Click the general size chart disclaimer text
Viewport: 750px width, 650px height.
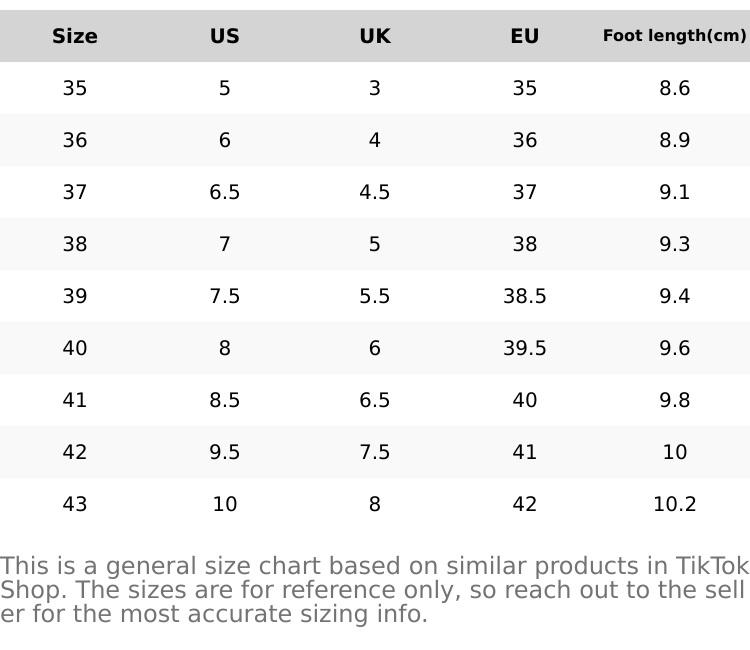(374, 590)
